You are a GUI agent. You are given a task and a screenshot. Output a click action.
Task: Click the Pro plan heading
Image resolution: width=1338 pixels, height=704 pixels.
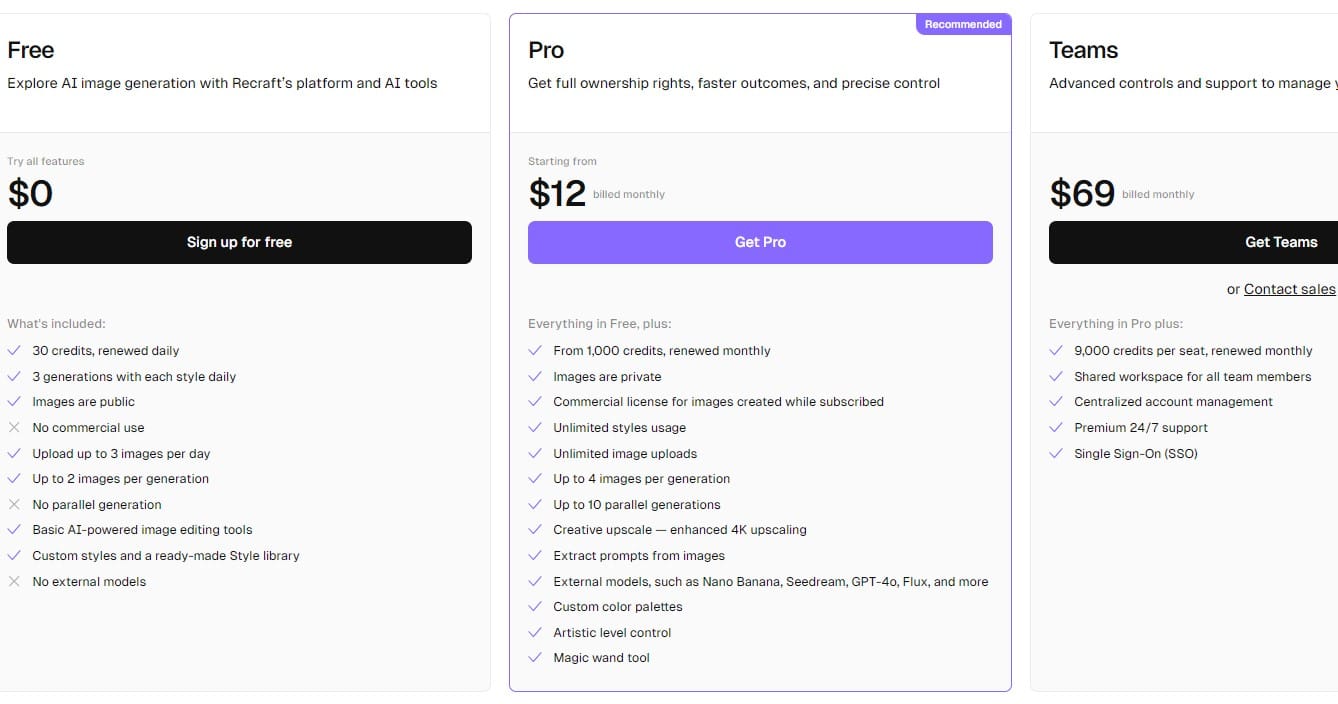546,50
